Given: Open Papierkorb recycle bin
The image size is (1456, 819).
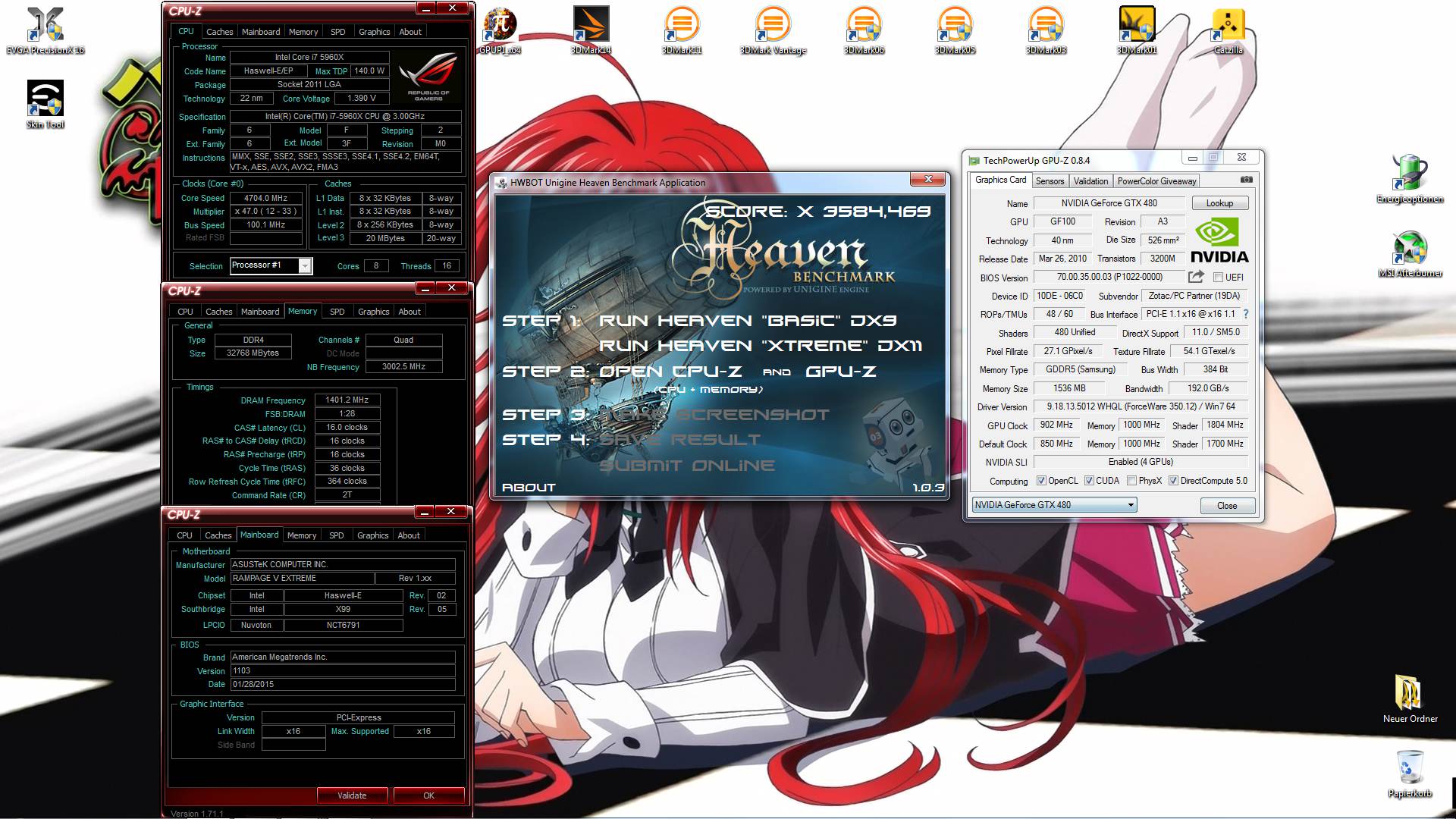Looking at the screenshot, I should click(x=1410, y=773).
